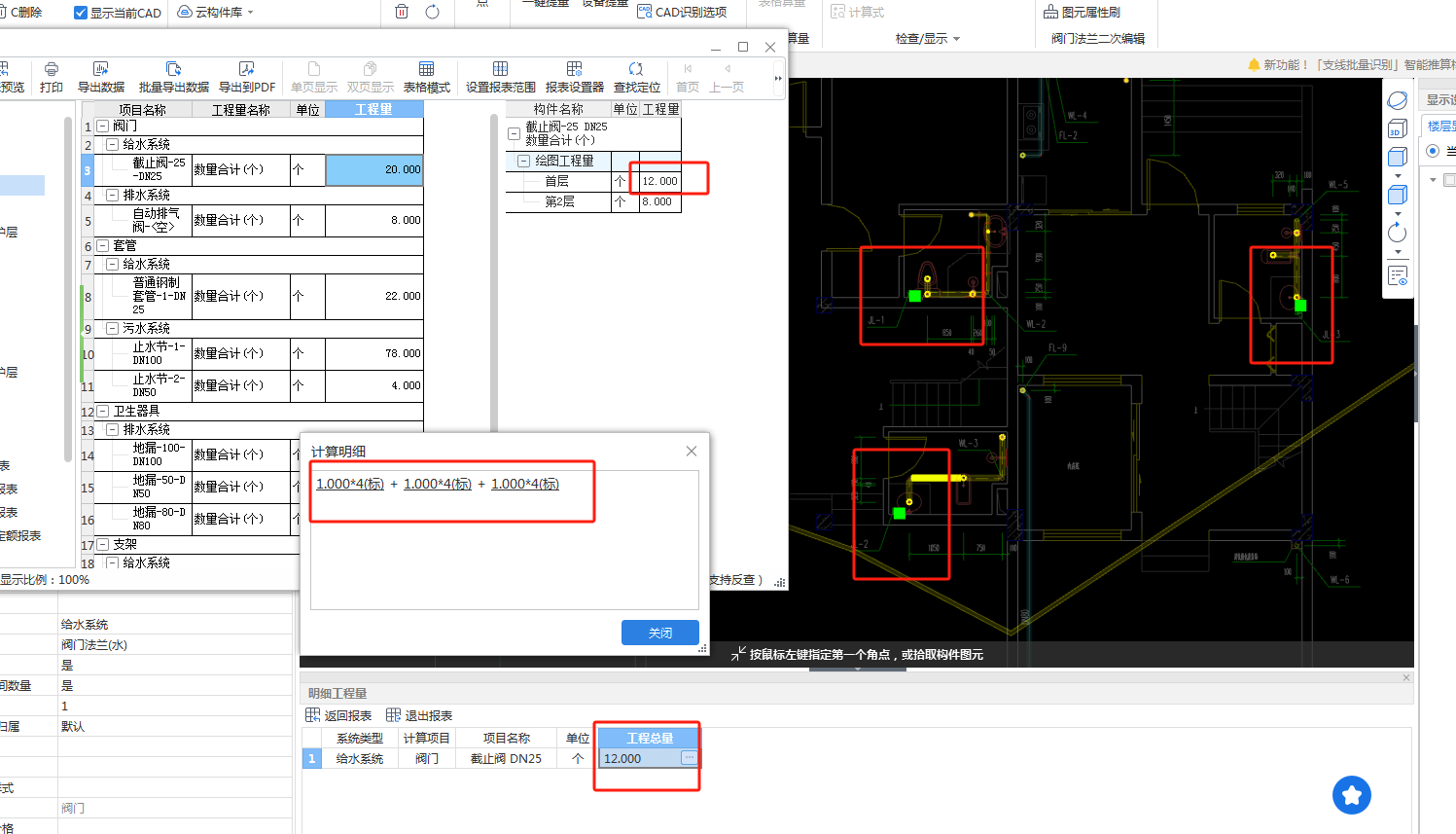Export report to PDF (导出到PDF)
Image resolution: width=1456 pixels, height=834 pixels.
(247, 78)
